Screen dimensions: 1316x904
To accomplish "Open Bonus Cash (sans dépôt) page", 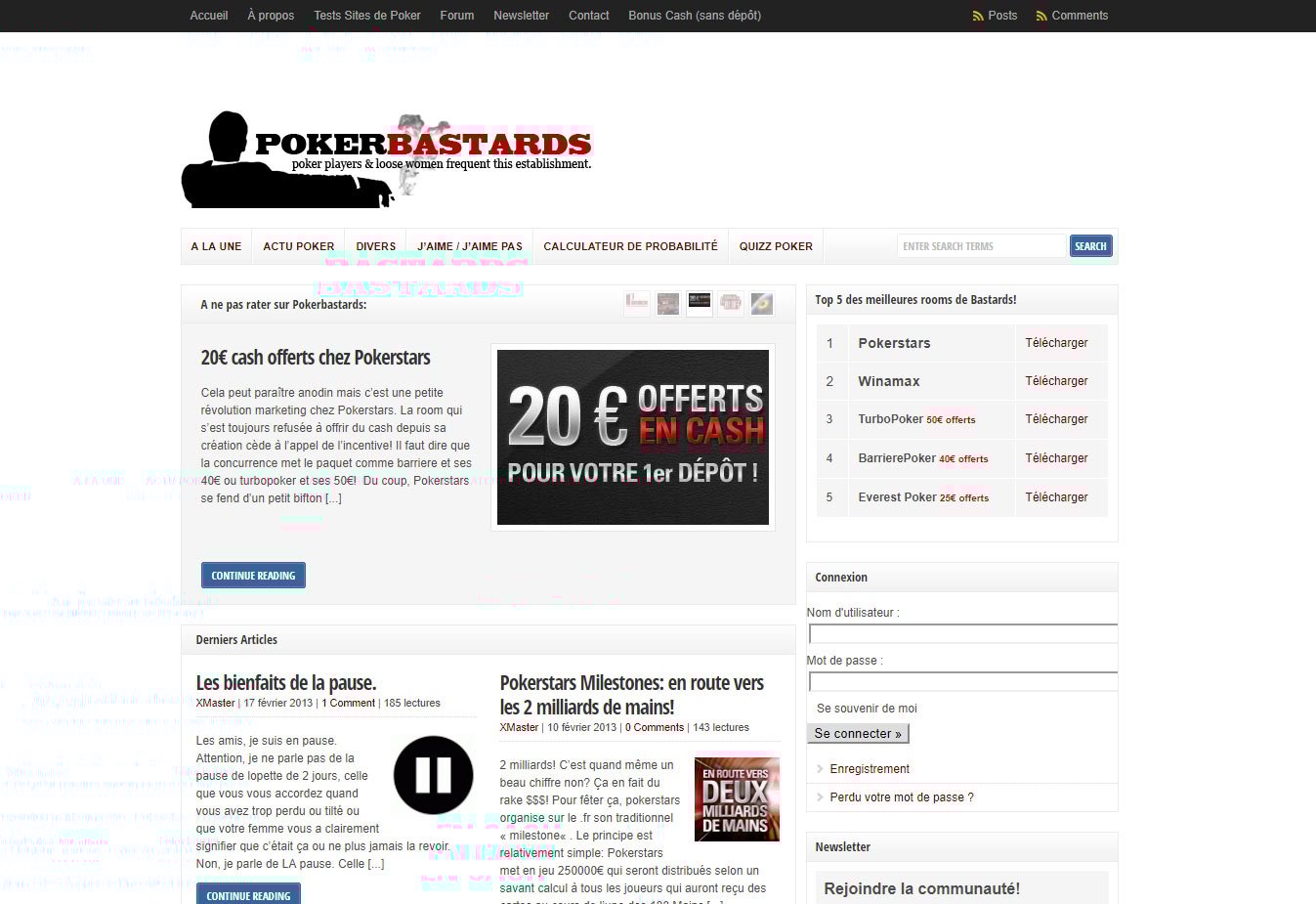I will [695, 16].
